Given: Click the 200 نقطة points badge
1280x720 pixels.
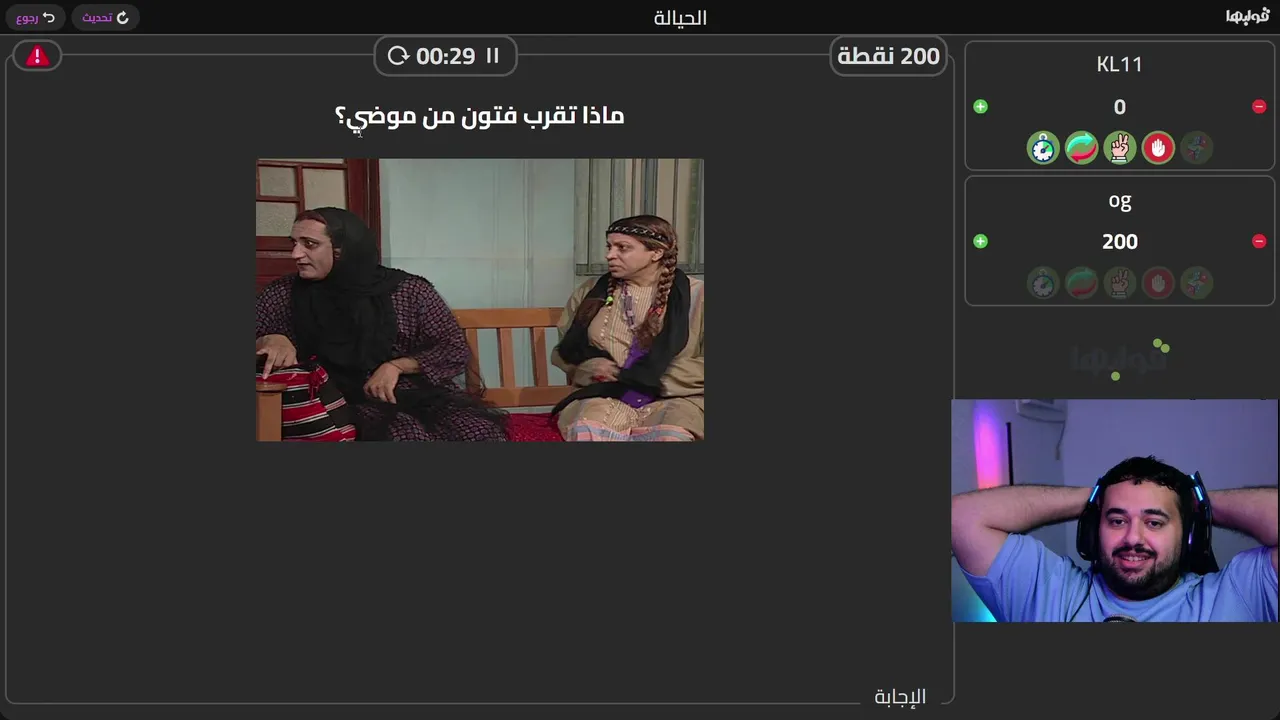Looking at the screenshot, I should pos(888,56).
